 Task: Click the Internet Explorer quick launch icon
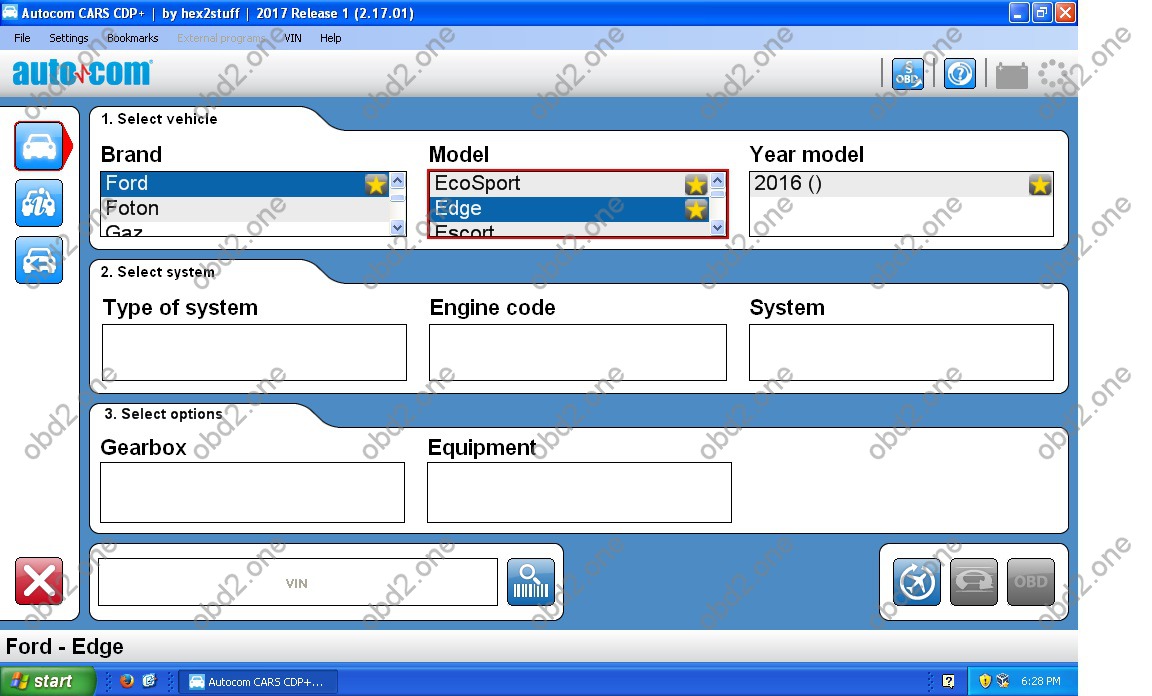[x=149, y=681]
